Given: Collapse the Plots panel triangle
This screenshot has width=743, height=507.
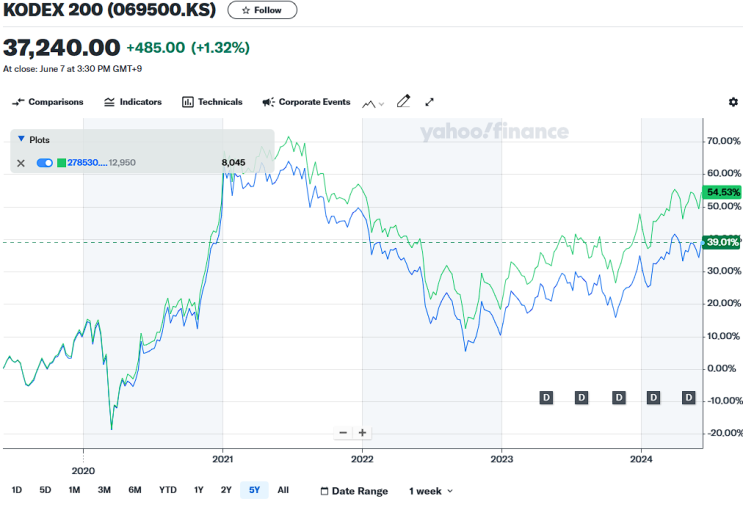Looking at the screenshot, I should [21, 139].
